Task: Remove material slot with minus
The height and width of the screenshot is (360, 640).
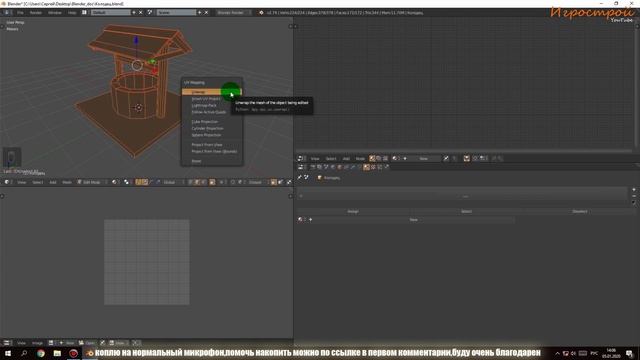Action: click(x=634, y=196)
